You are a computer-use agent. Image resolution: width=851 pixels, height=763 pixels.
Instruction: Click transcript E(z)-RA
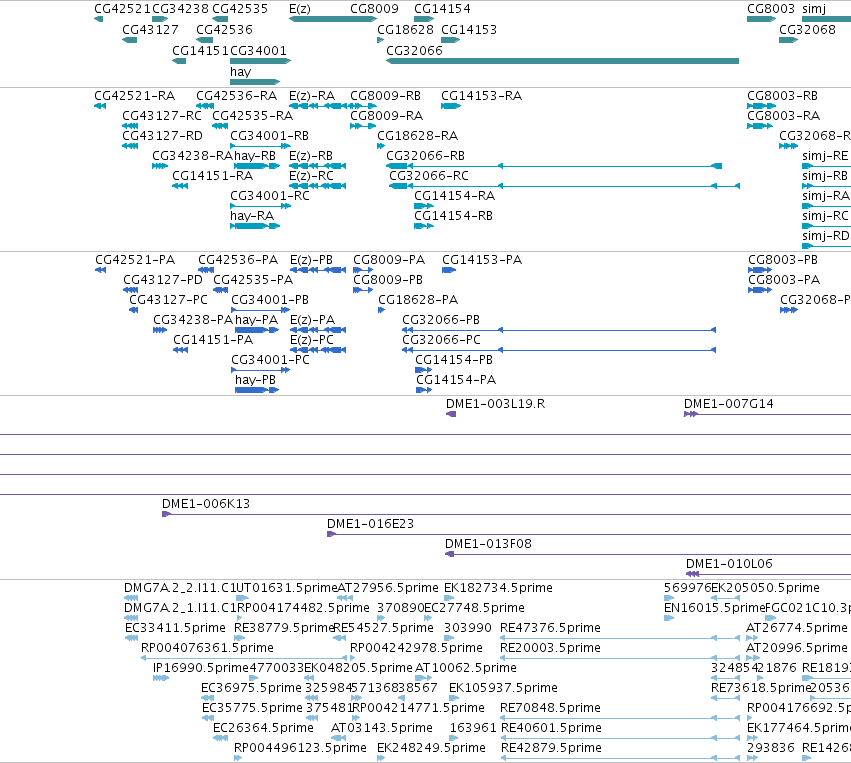(x=317, y=106)
